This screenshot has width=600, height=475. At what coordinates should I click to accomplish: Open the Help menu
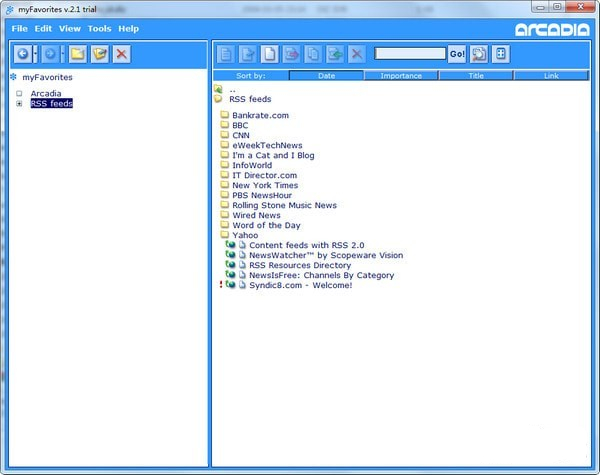pos(129,29)
